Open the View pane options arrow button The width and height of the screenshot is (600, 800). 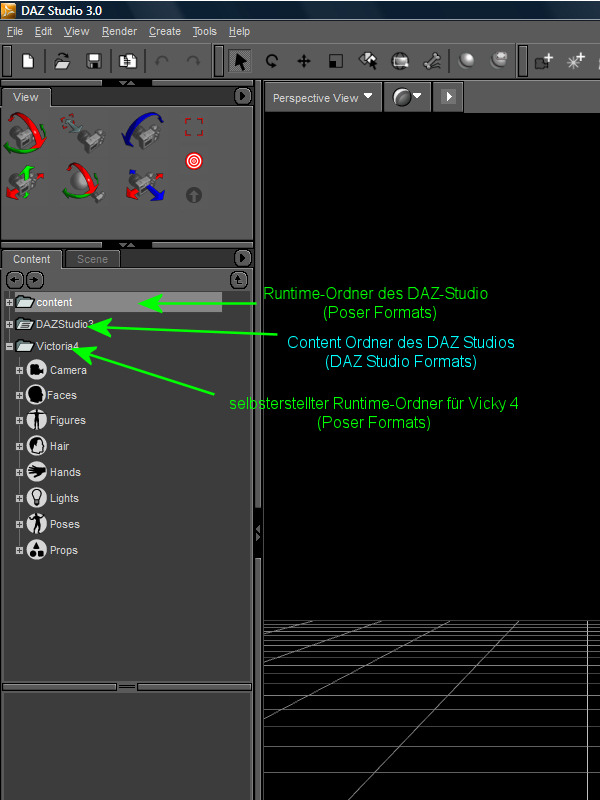[242, 96]
